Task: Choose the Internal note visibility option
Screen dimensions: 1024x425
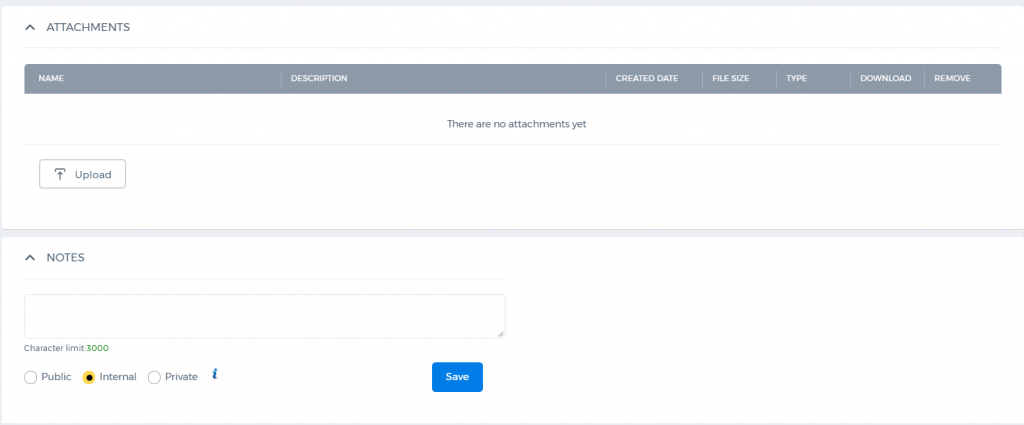Action: pos(90,377)
